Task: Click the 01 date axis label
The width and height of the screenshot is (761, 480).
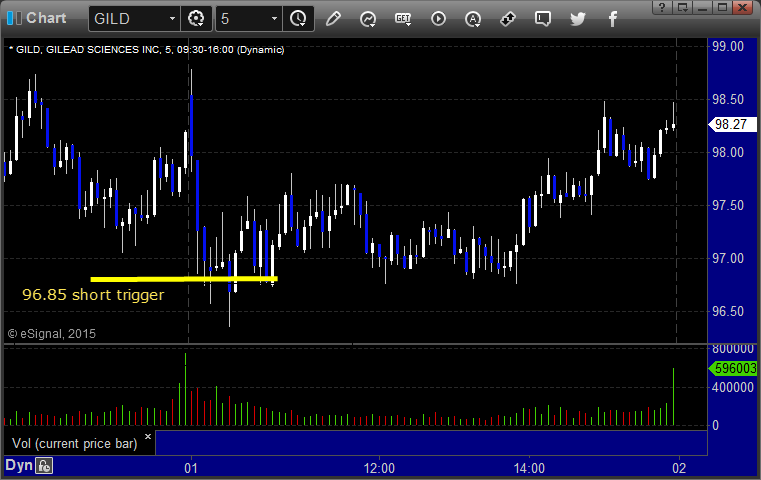Action: 191,468
